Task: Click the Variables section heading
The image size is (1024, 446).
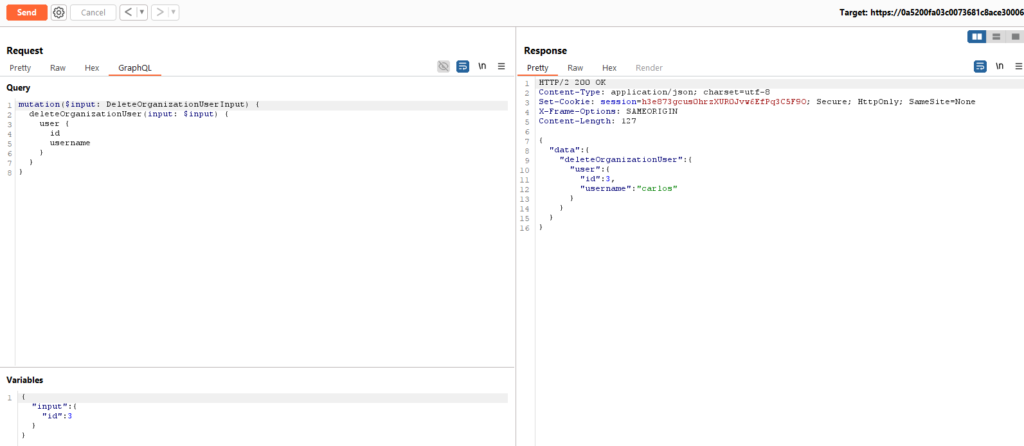Action: [x=25, y=380]
